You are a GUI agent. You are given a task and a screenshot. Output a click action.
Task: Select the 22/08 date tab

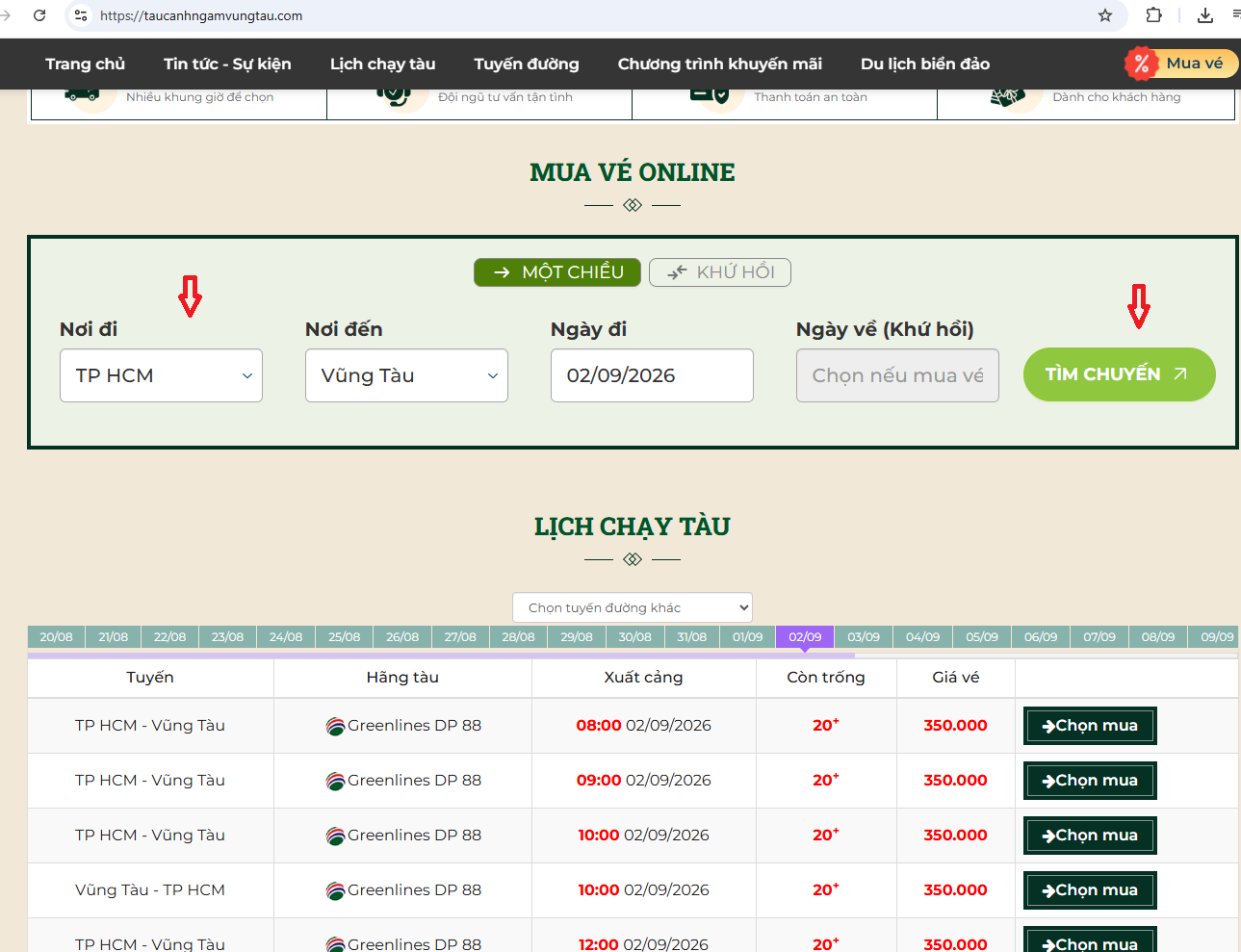(169, 637)
